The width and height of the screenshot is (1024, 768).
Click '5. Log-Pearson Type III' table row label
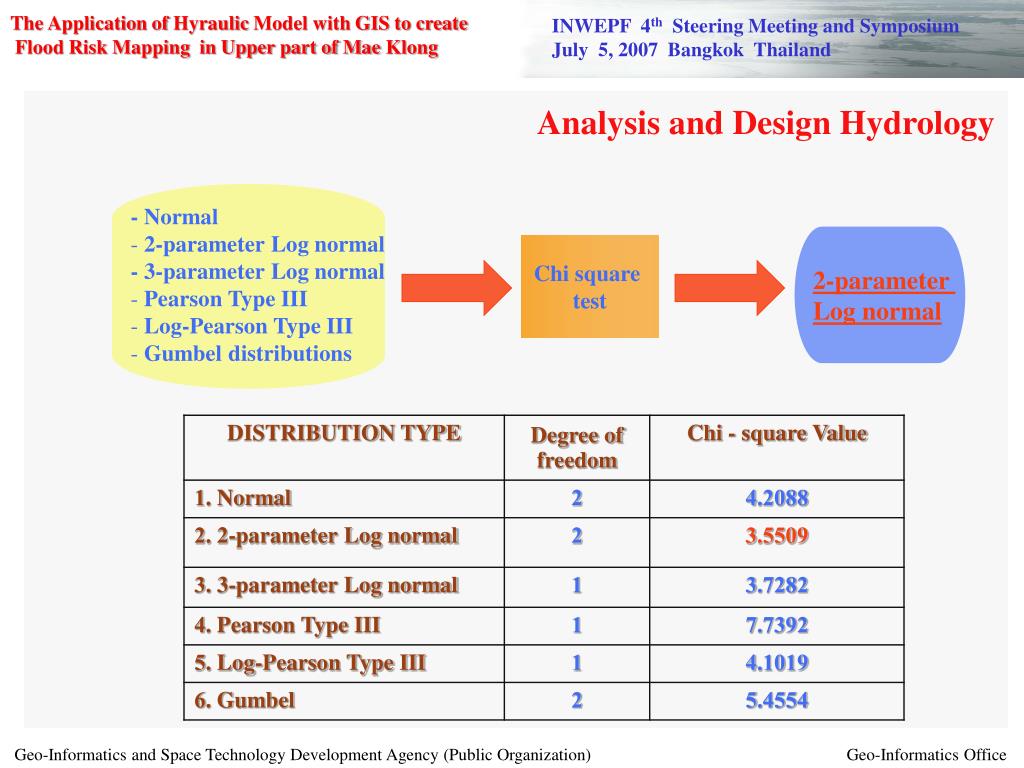(310, 664)
